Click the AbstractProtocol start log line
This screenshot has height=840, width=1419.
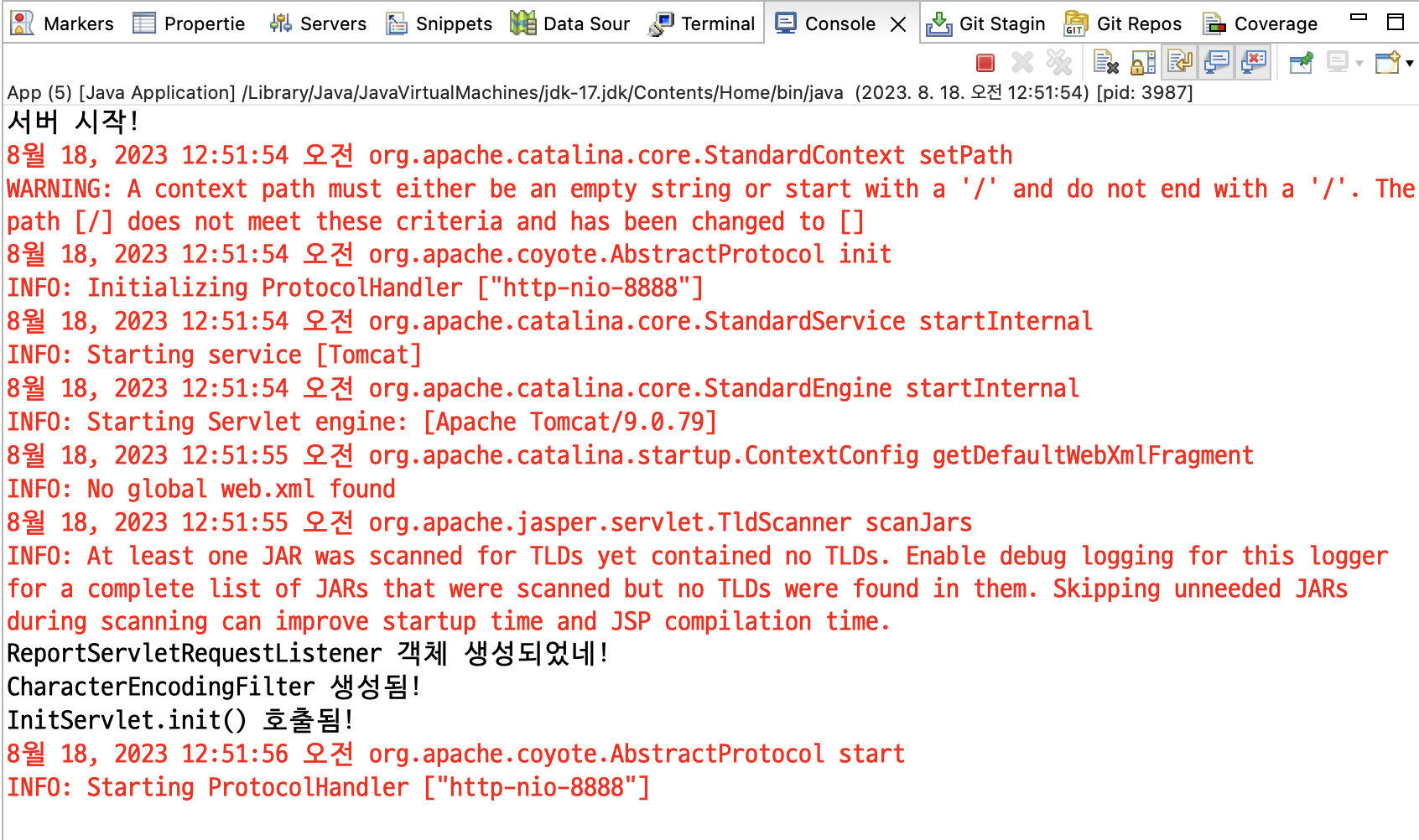click(456, 754)
